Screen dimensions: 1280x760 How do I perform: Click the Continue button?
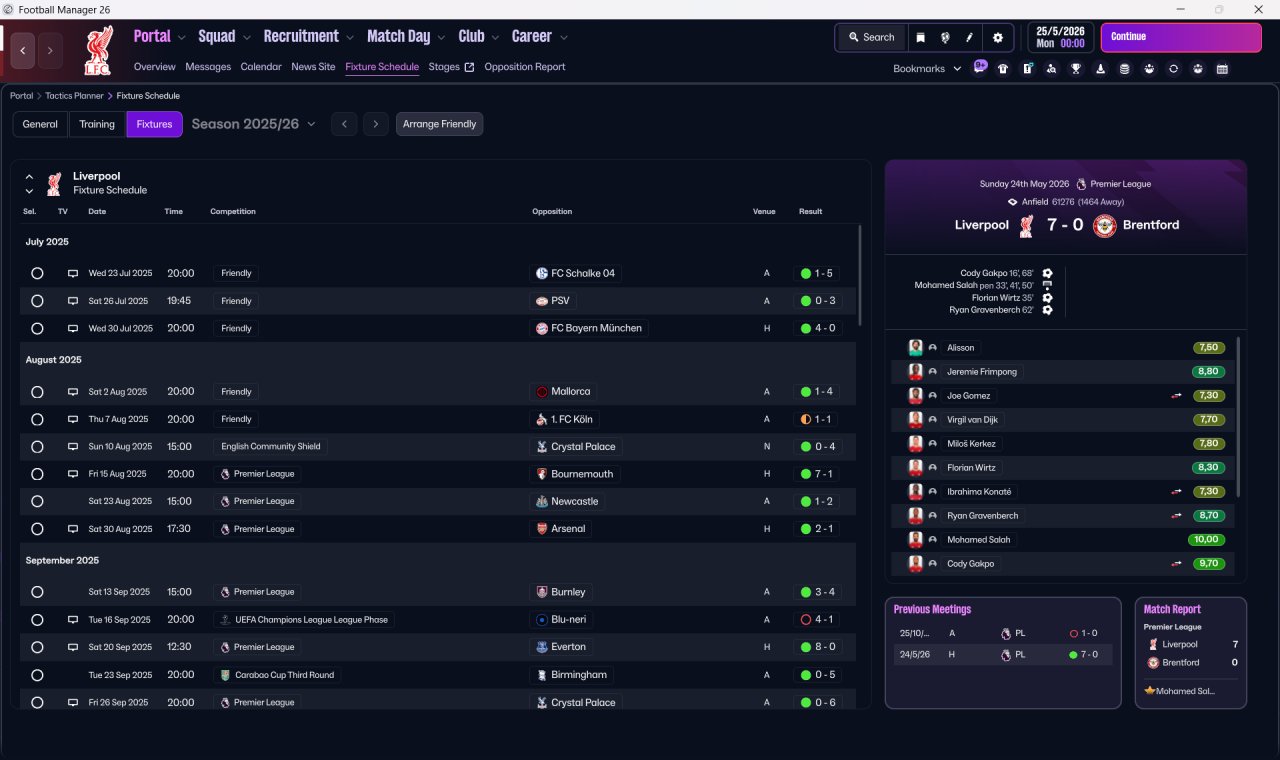click(x=1181, y=37)
